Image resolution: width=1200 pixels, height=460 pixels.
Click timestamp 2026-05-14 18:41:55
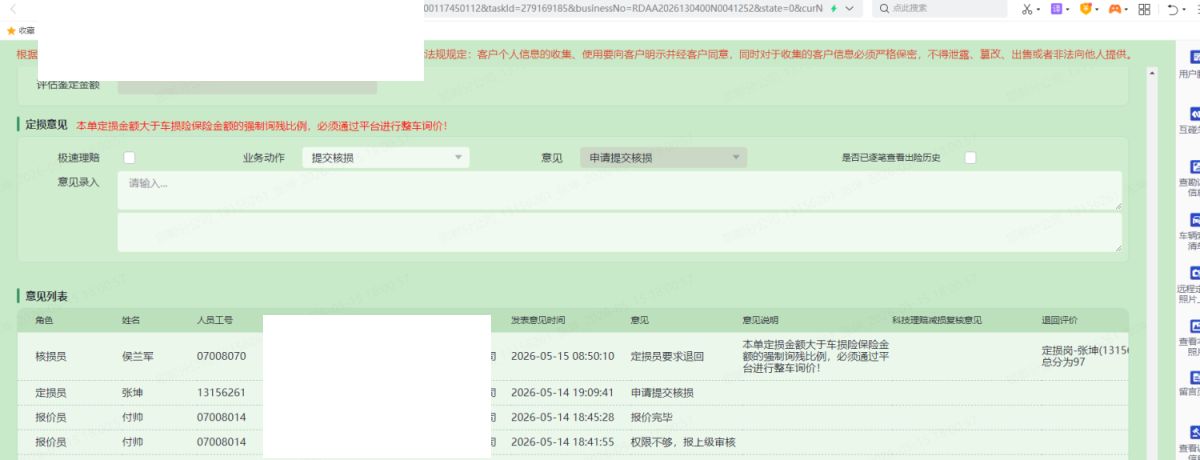tap(562, 441)
